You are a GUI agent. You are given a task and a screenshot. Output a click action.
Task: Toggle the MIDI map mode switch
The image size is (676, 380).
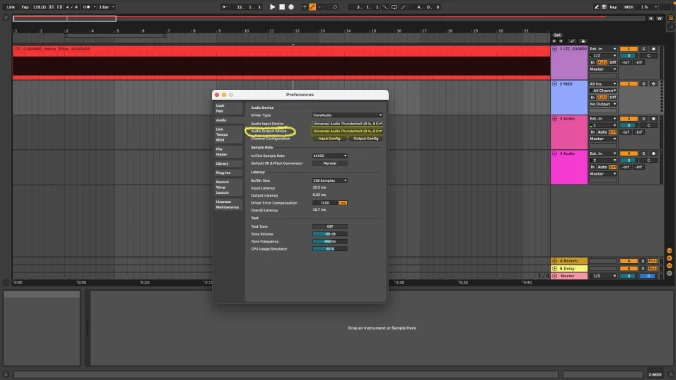[629, 7]
